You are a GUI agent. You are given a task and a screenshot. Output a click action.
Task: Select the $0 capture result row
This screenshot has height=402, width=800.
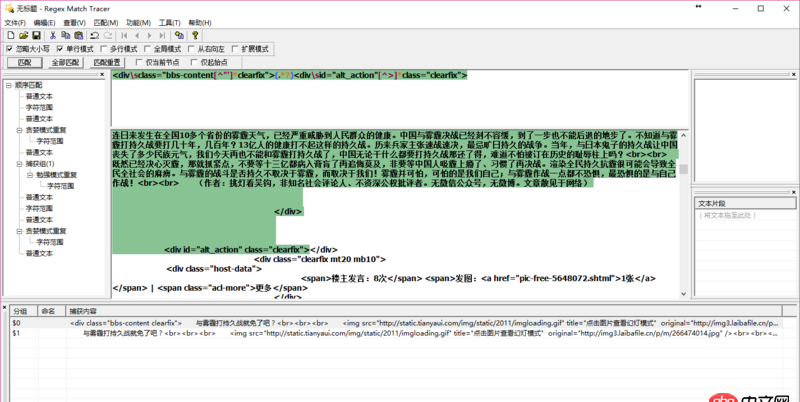pyautogui.click(x=396, y=323)
